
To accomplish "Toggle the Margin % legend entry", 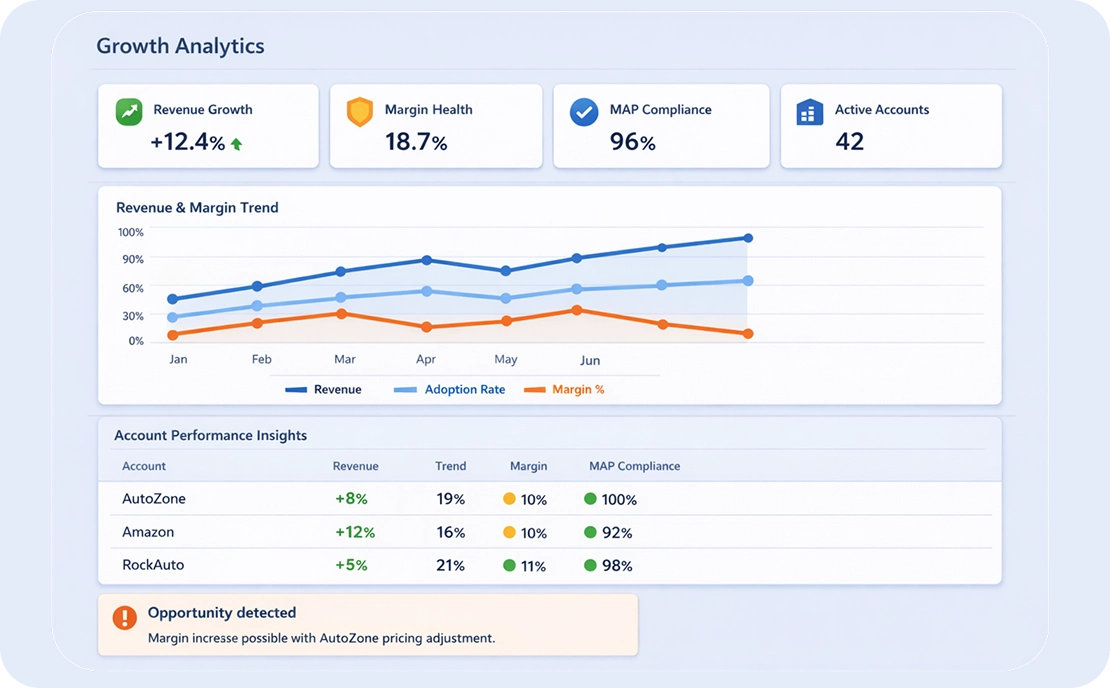I will pos(564,390).
